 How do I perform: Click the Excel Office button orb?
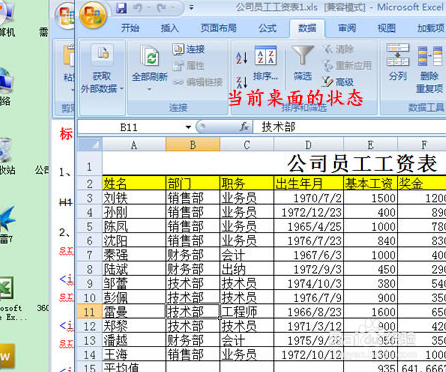[93, 15]
